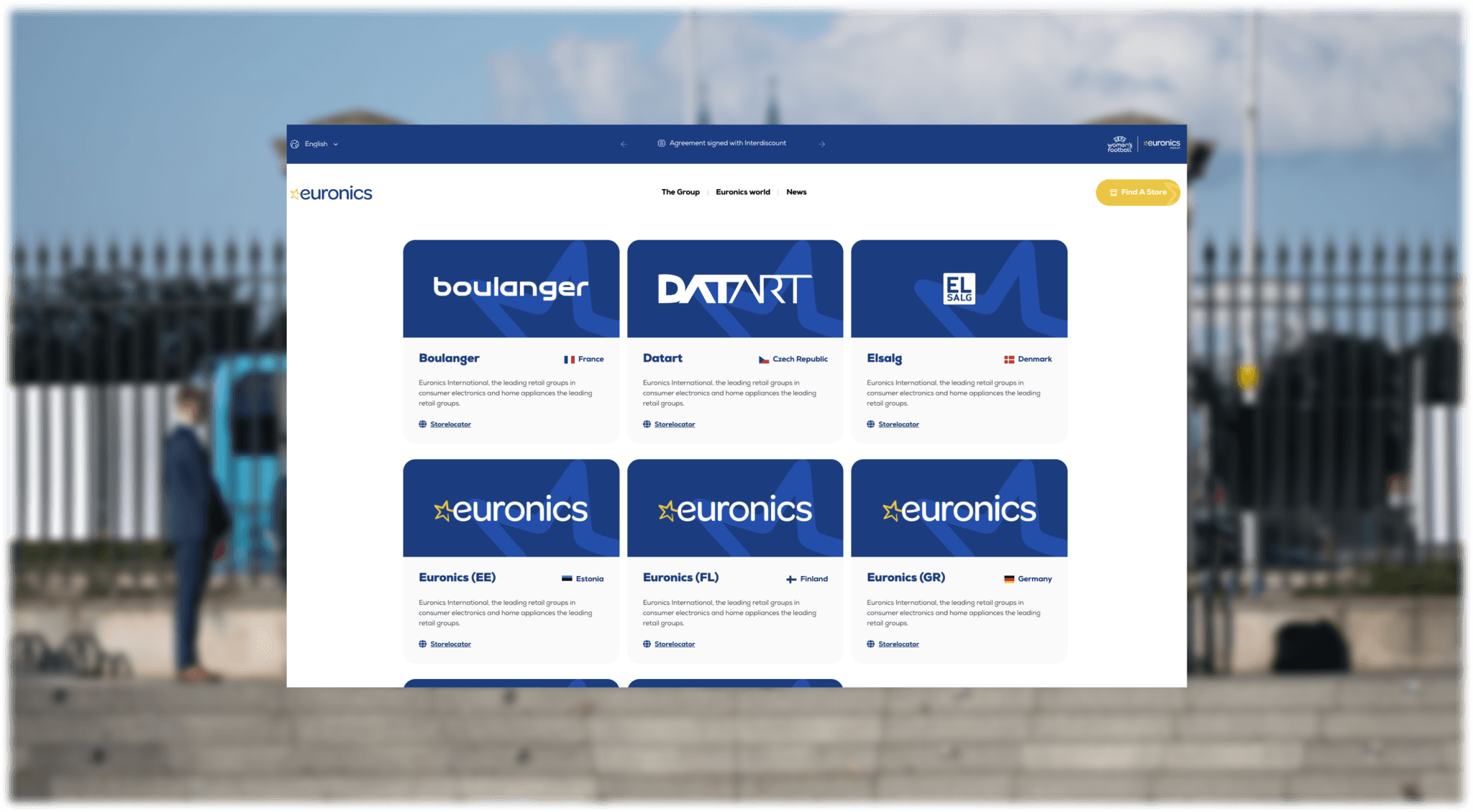This screenshot has height=812, width=1473.
Task: Click the main euronics logo
Action: 331,193
